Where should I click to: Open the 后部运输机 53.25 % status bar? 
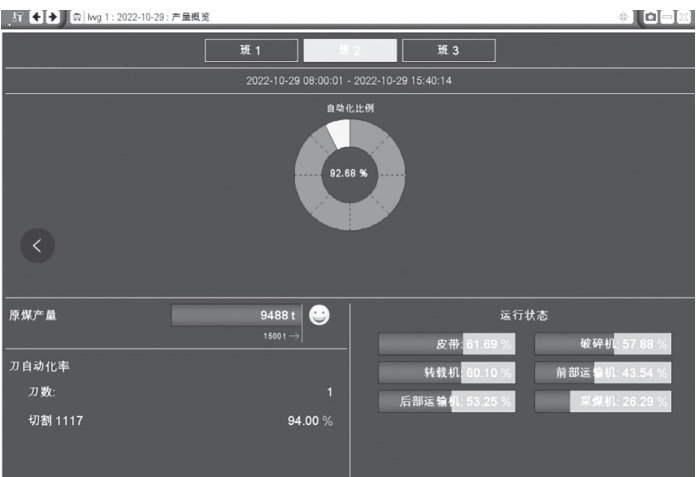tap(446, 402)
